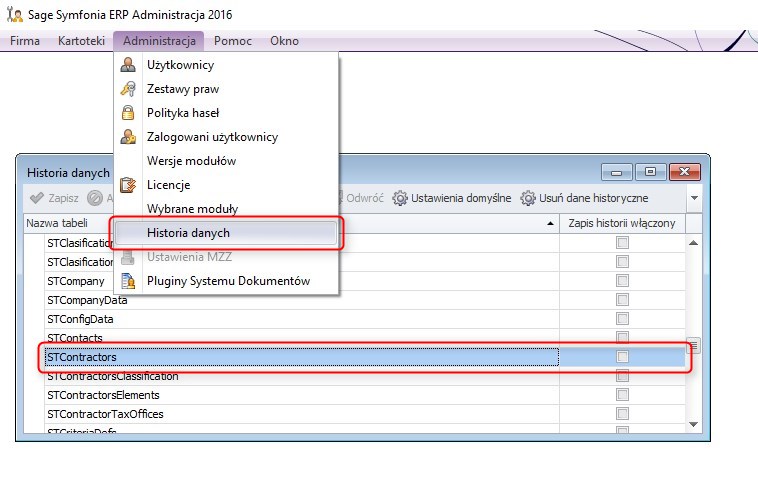Click the Usuń dane historyczne gear icon
This screenshot has width=758, height=486.
528,198
